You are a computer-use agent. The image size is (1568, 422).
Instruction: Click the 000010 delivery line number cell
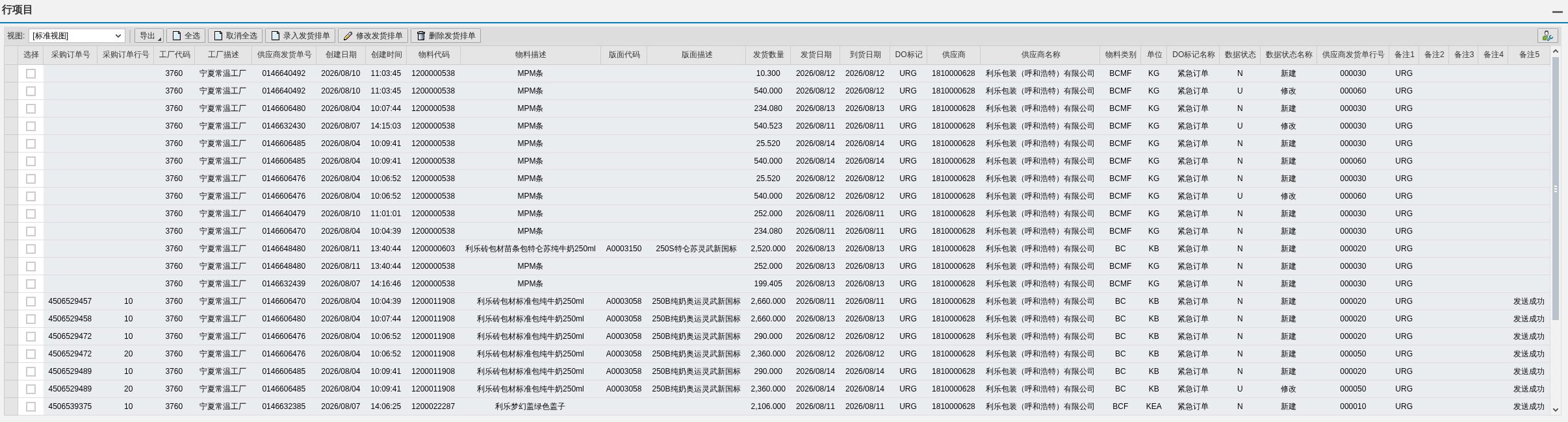1353,406
